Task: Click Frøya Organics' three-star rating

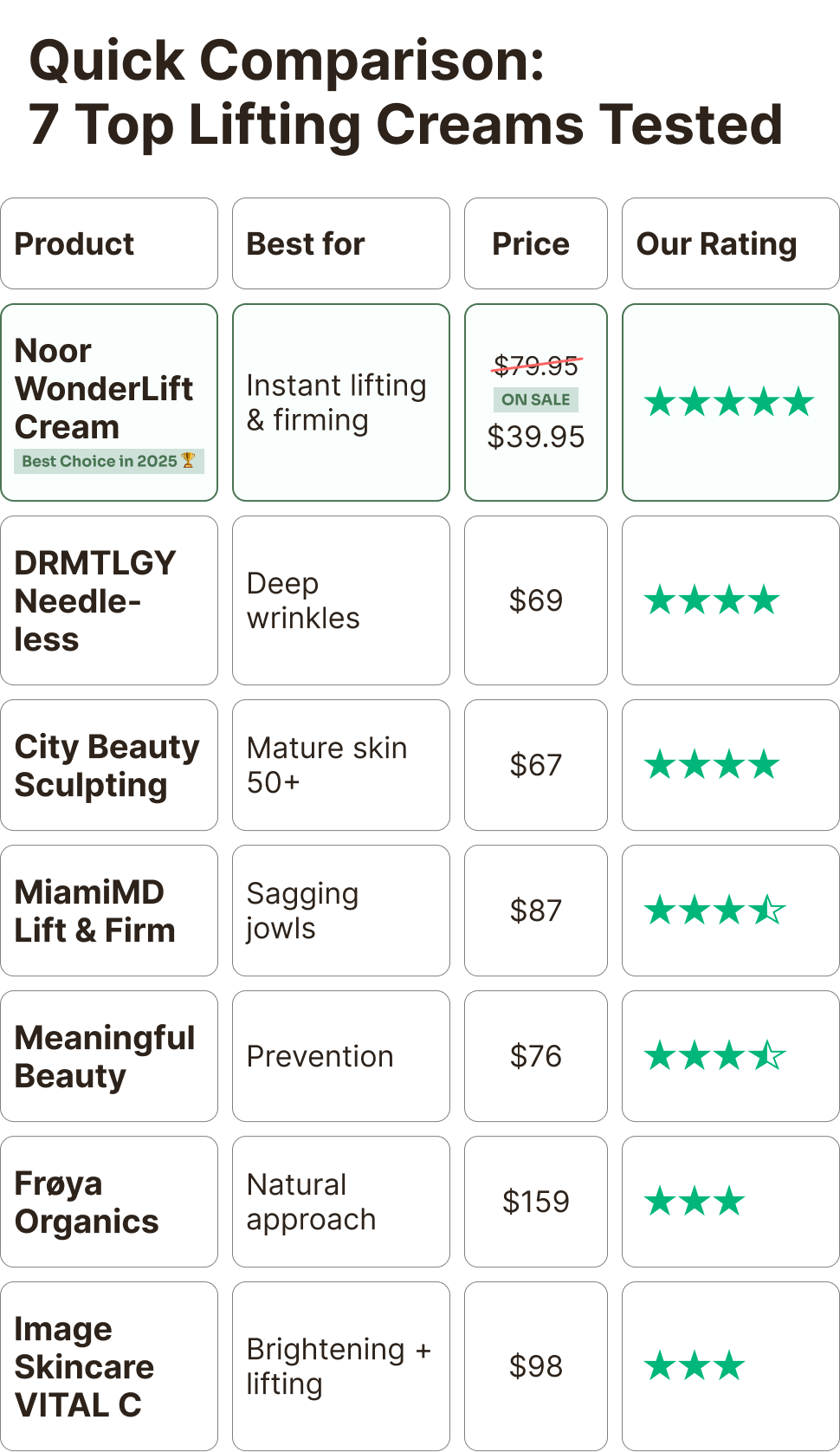Action: tap(695, 1202)
